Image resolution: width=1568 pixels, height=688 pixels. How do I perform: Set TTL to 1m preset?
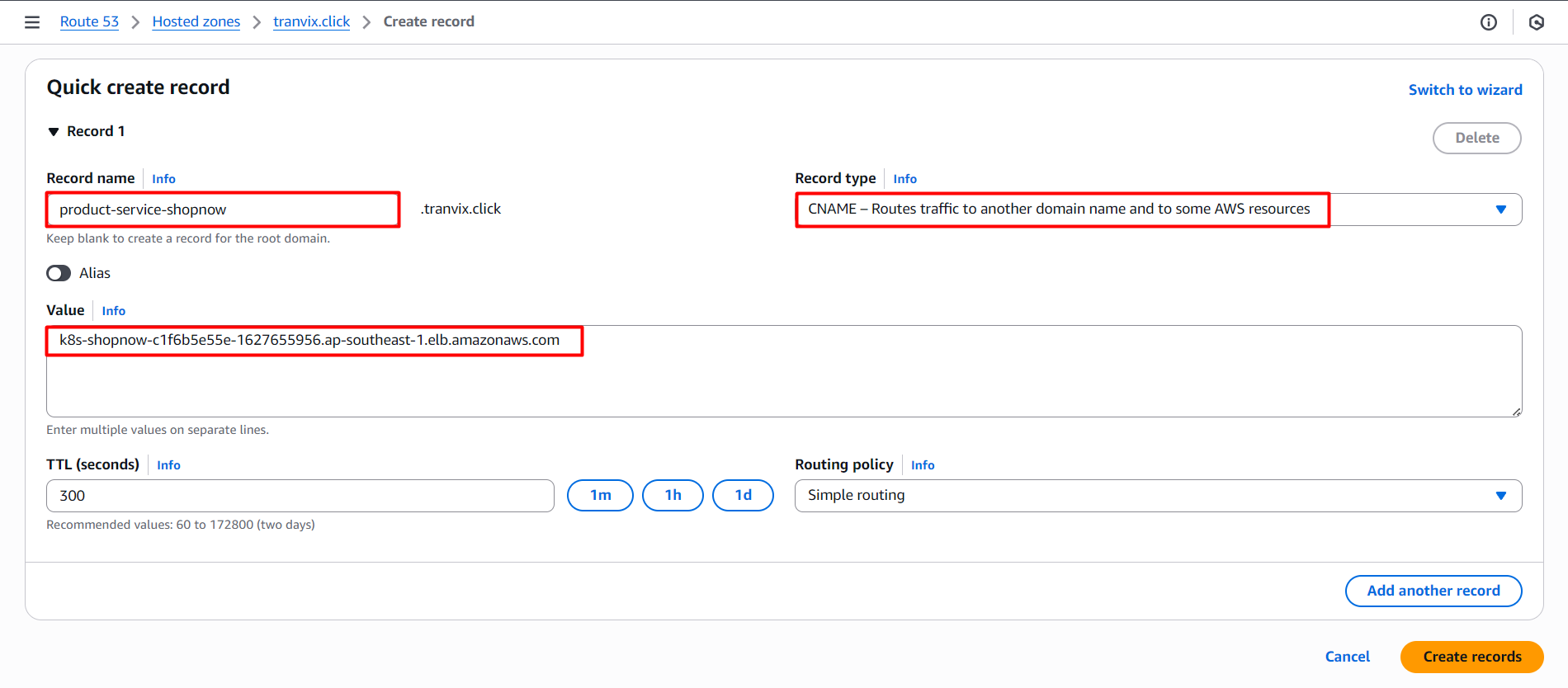coord(600,495)
